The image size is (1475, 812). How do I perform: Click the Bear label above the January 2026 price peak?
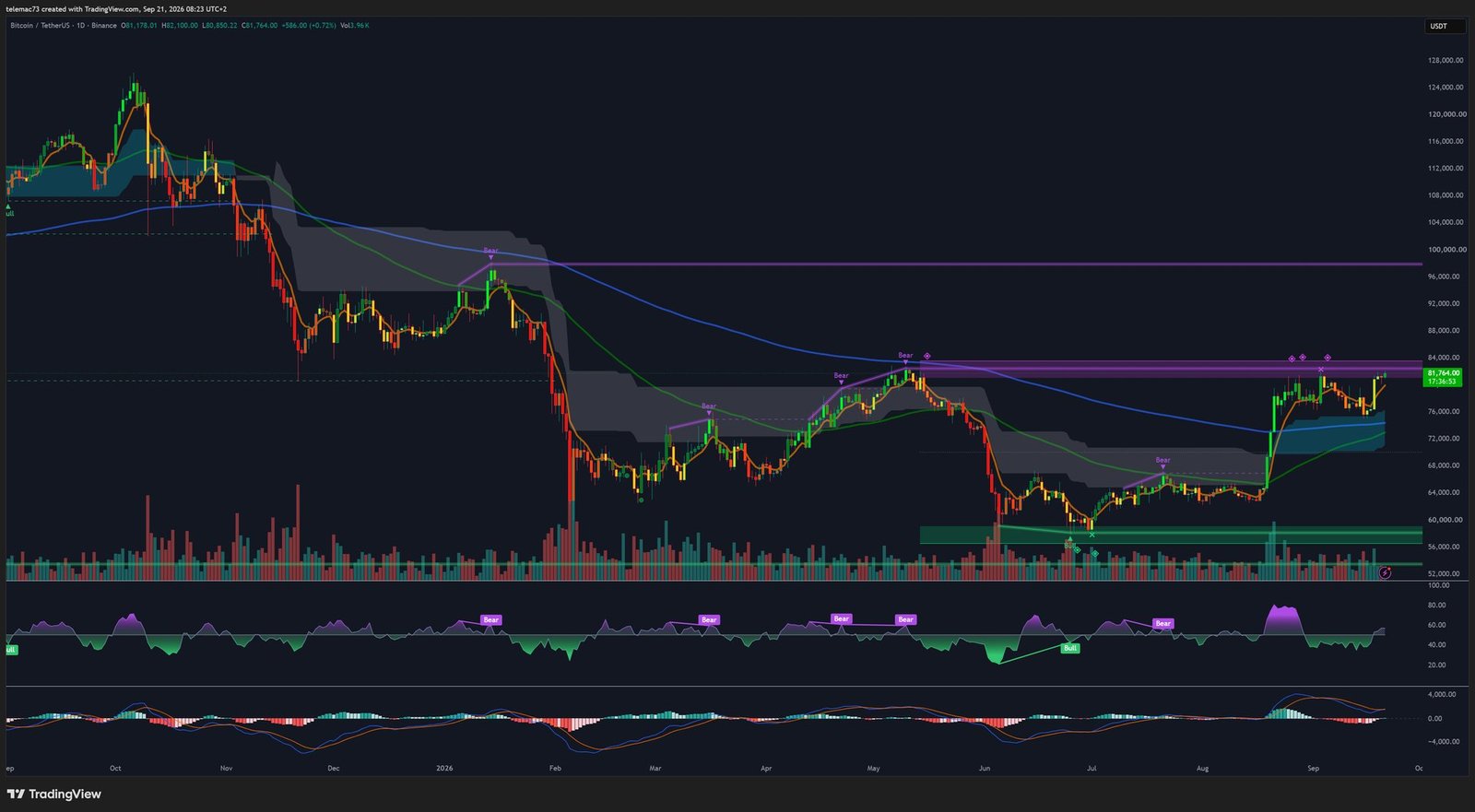pyautogui.click(x=490, y=251)
